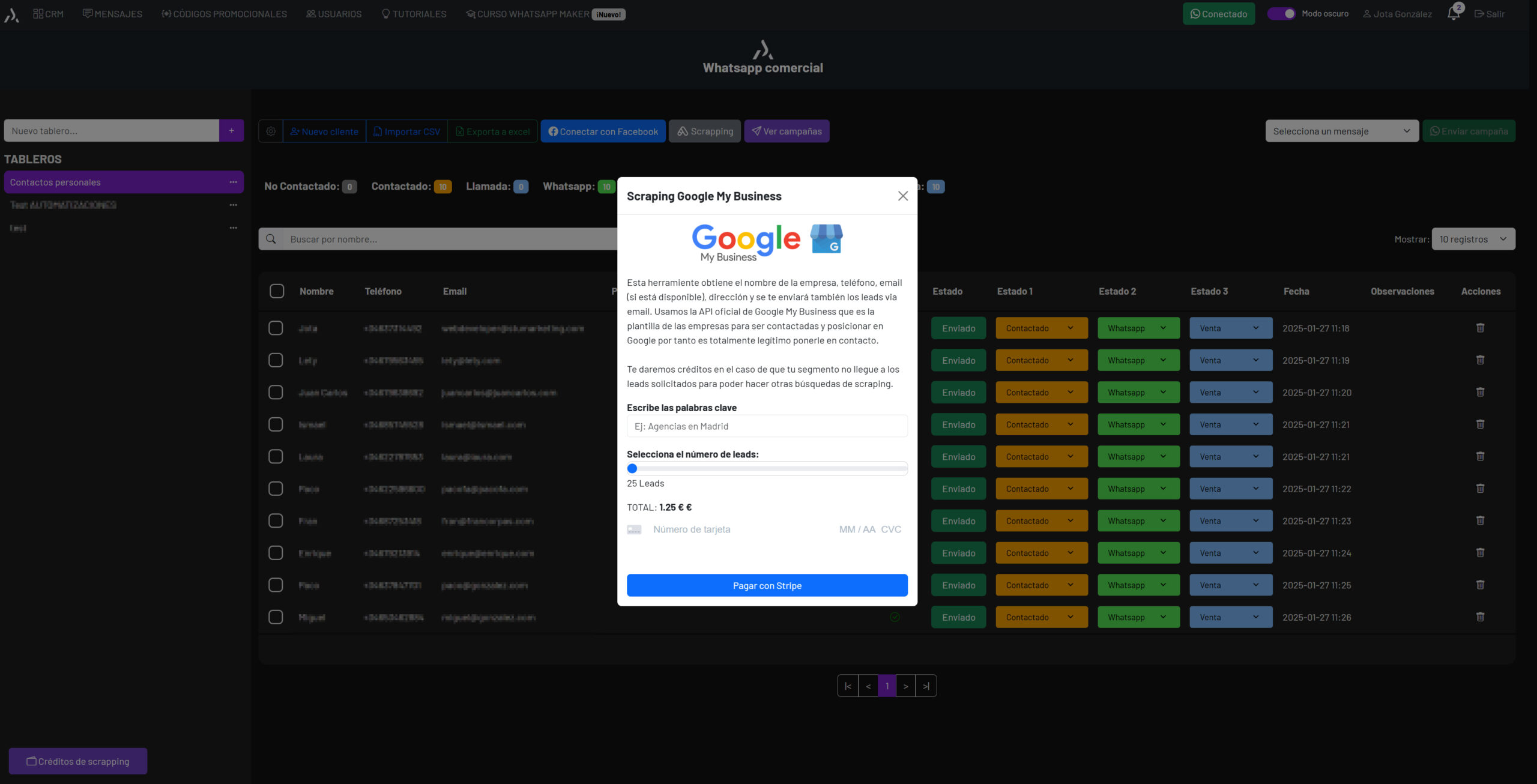
Task: Click the Créditos de scrapping button
Action: (x=78, y=761)
